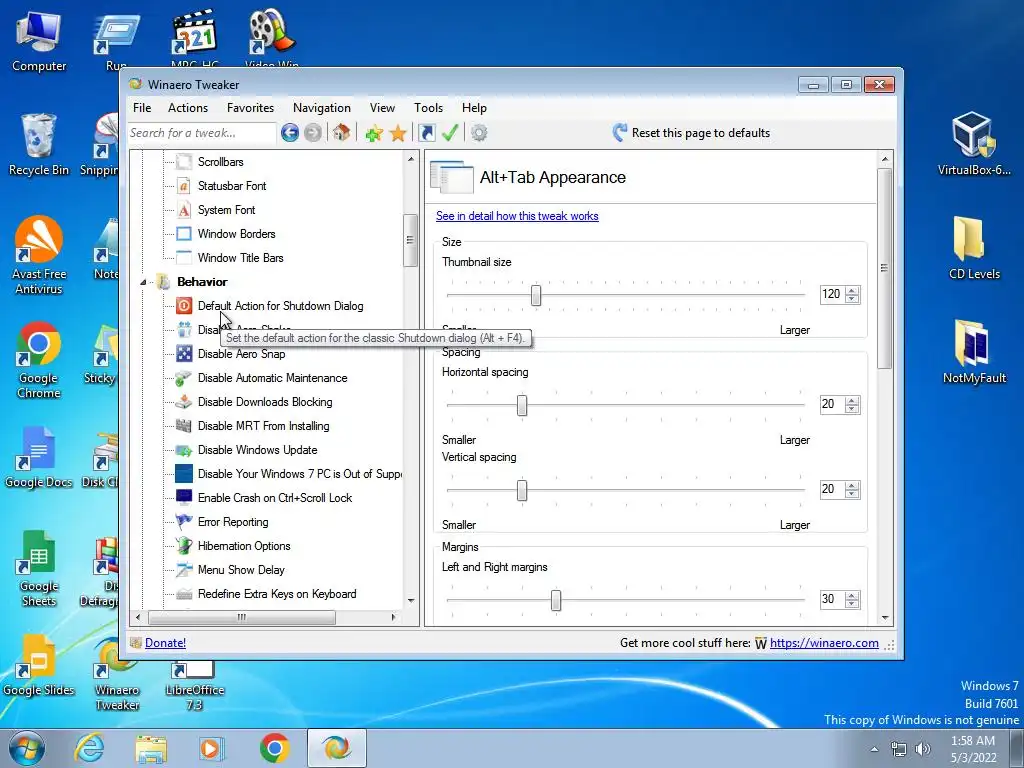Go to the Home page icon
The width and height of the screenshot is (1024, 768).
tap(341, 133)
